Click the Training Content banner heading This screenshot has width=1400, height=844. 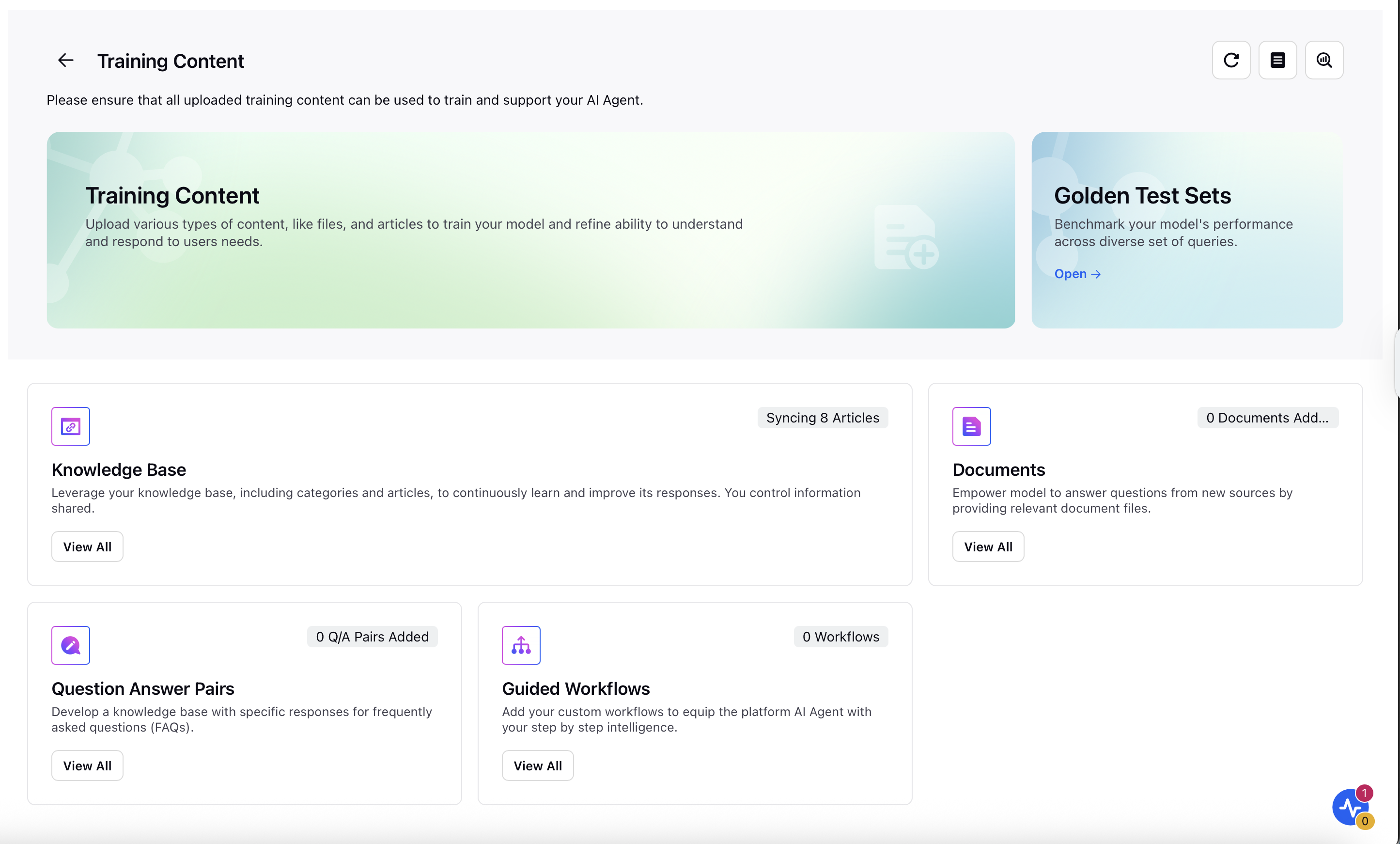pos(172,196)
